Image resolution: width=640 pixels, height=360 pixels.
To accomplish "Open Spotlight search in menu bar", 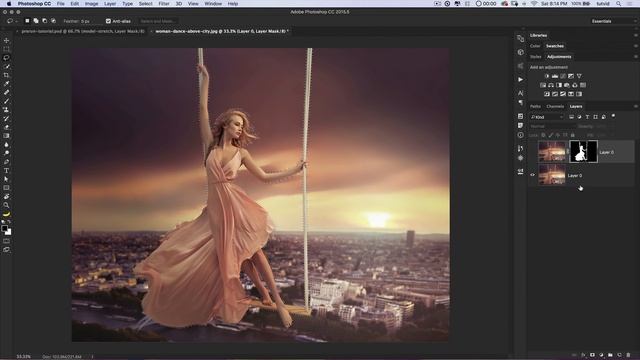I will 619,4.
